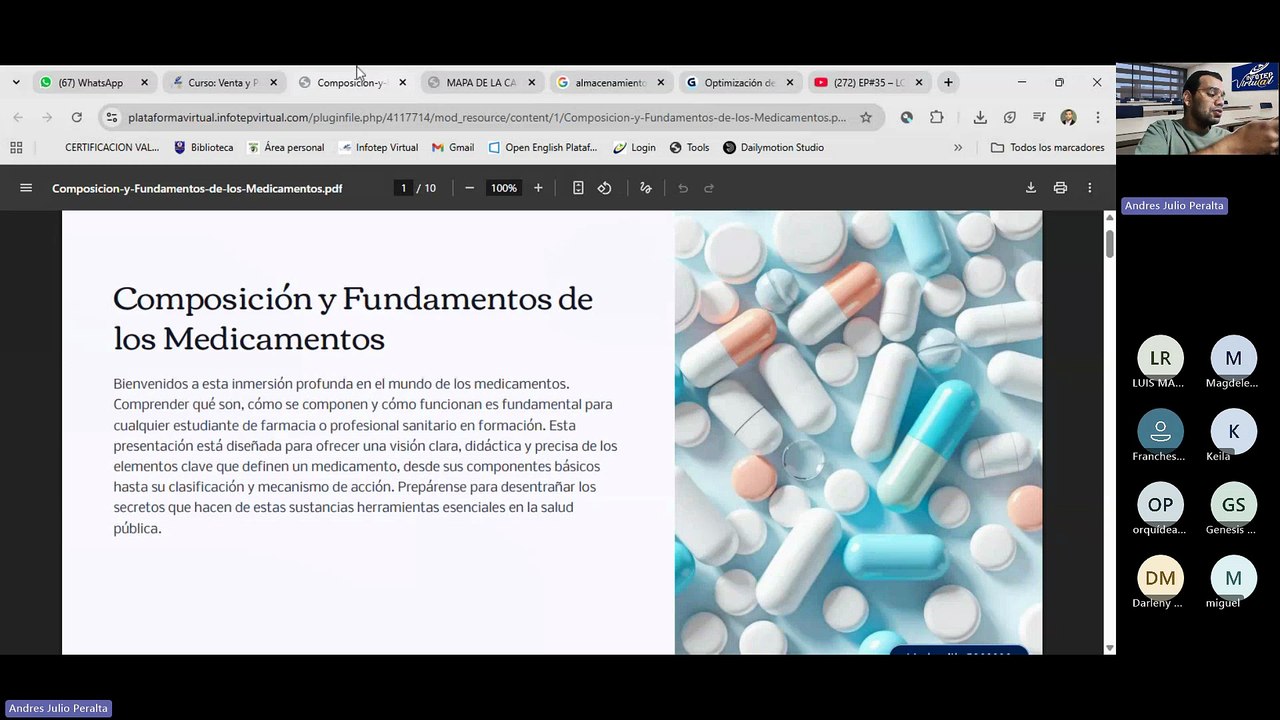The height and width of the screenshot is (720, 1280).
Task: Switch to almacenamiento Google tab
Action: (611, 82)
